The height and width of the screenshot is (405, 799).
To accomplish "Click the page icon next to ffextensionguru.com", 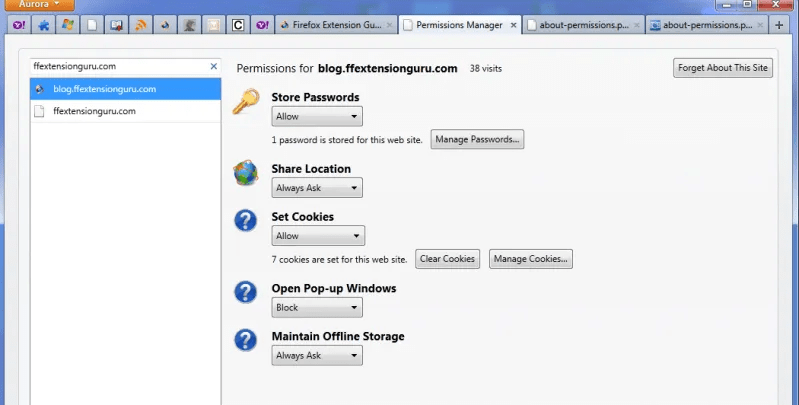I will (x=39, y=111).
